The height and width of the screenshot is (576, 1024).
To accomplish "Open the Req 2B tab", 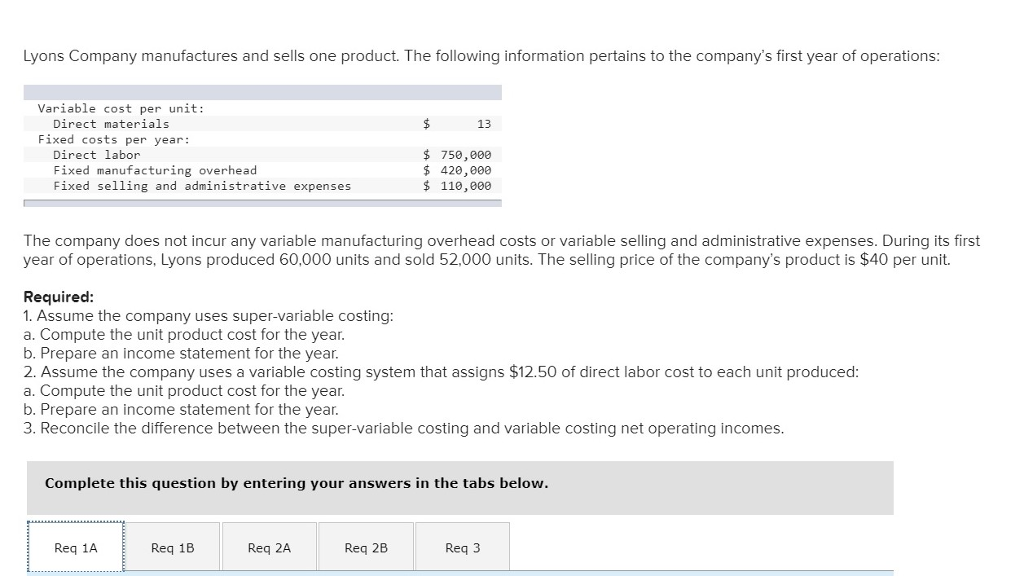I will pyautogui.click(x=364, y=547).
